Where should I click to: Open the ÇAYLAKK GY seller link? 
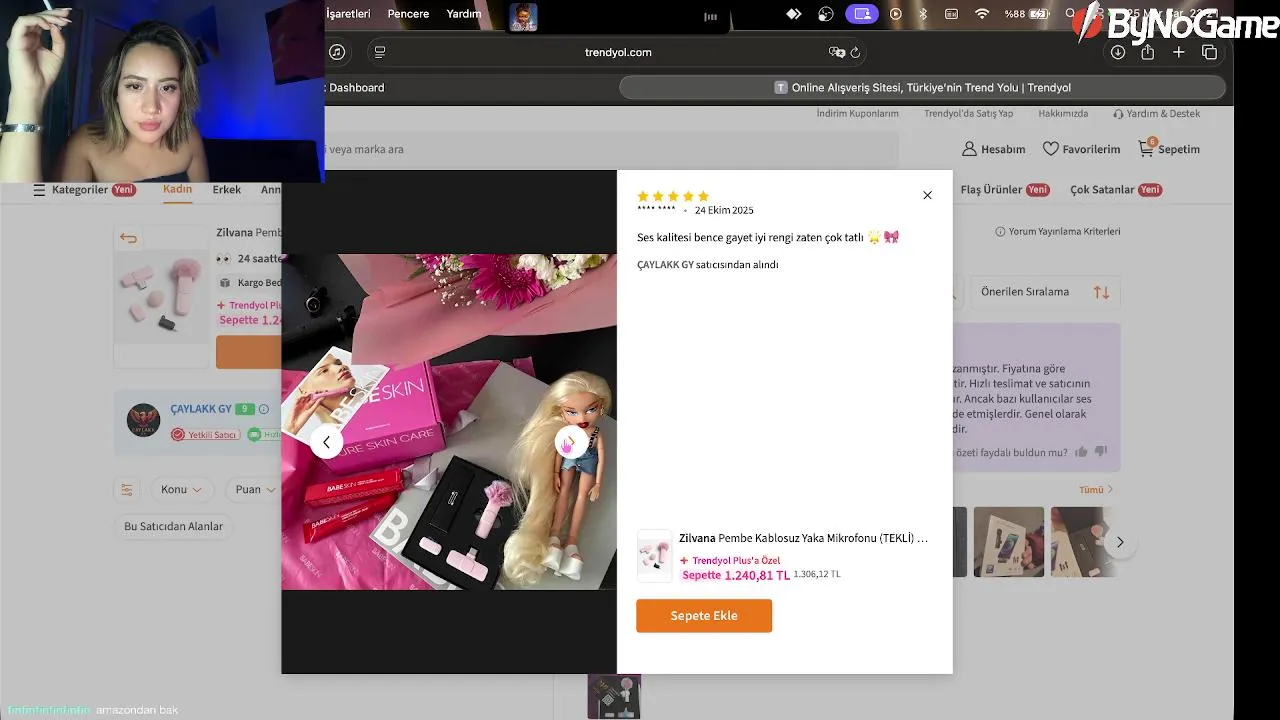coord(201,409)
